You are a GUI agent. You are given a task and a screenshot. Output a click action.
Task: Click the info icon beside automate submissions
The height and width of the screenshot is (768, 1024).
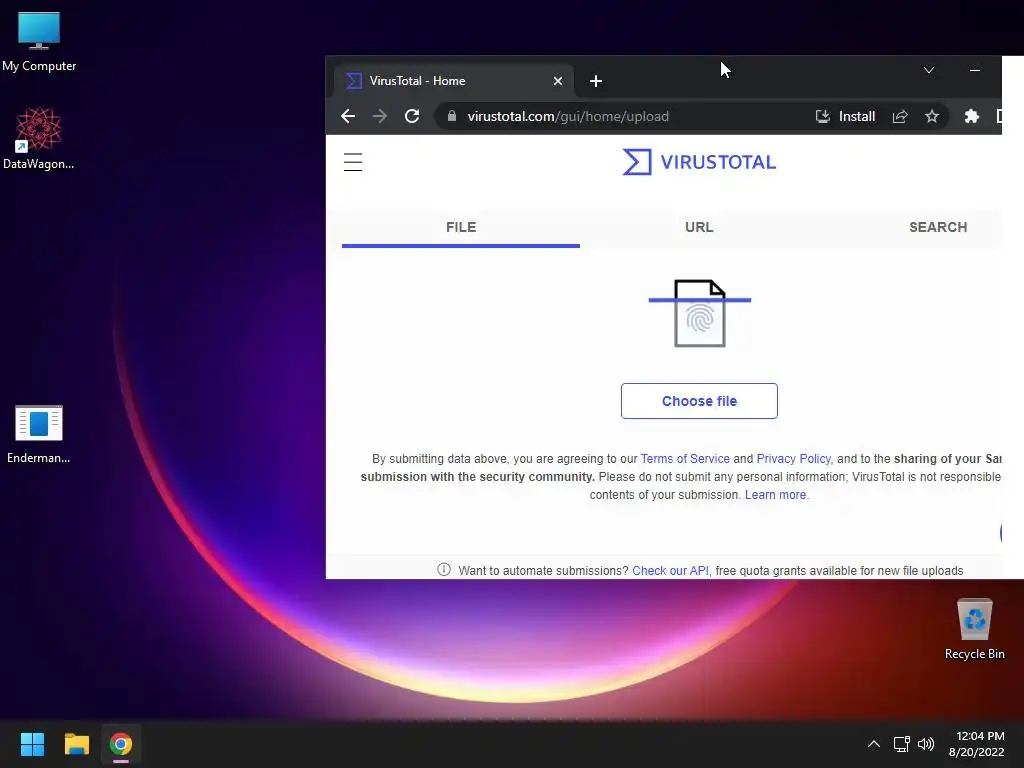444,569
